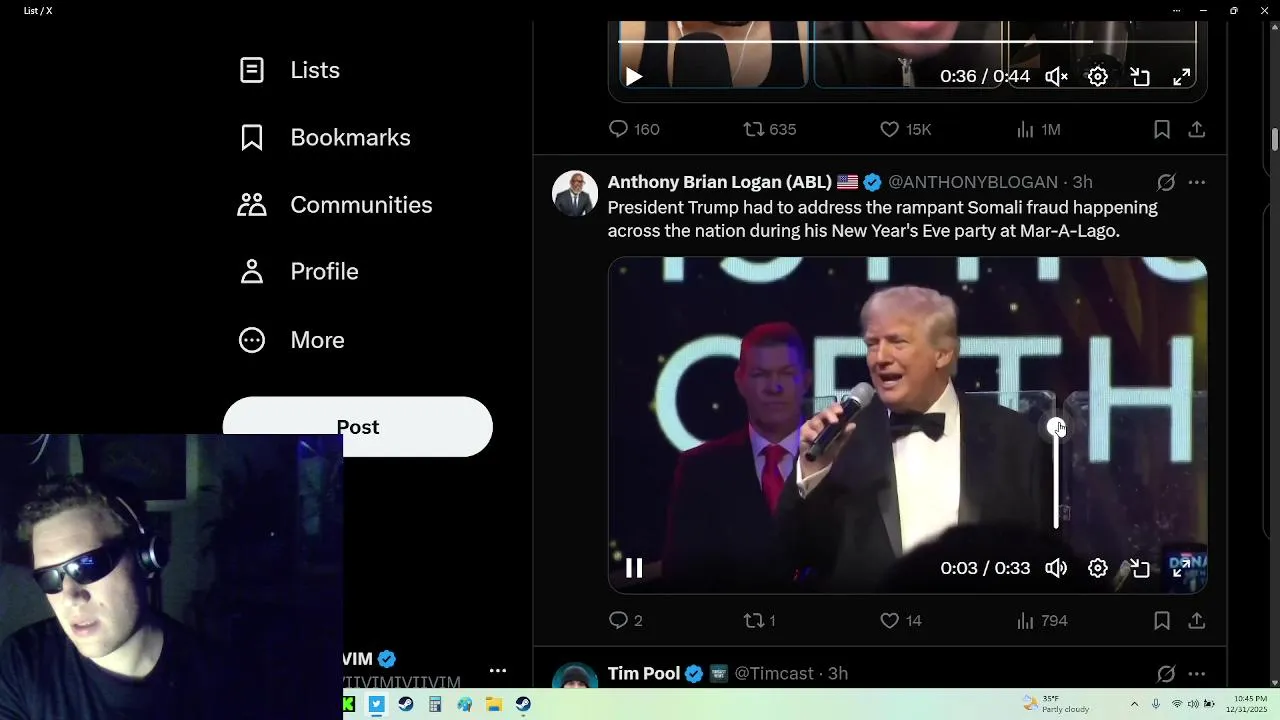This screenshot has width=1280, height=720.
Task: Click the Profile person icon
Action: (252, 272)
